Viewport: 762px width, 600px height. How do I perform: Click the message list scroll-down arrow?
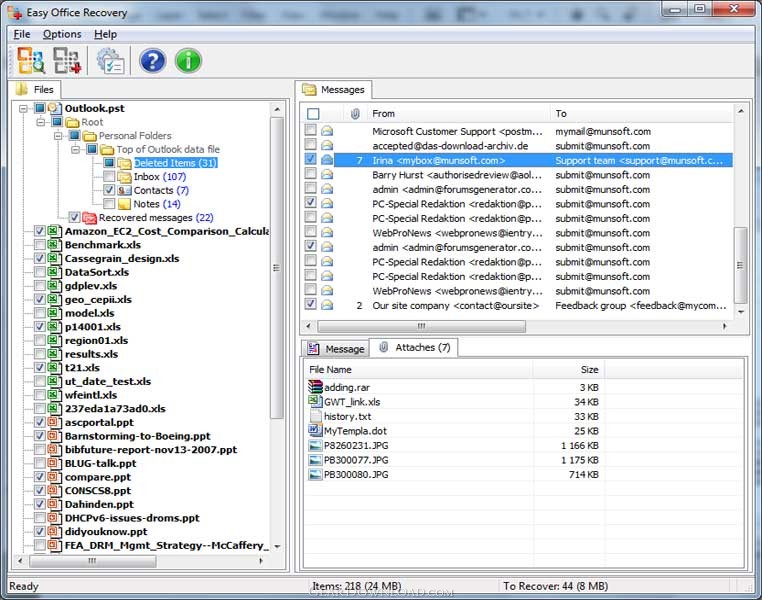(741, 312)
